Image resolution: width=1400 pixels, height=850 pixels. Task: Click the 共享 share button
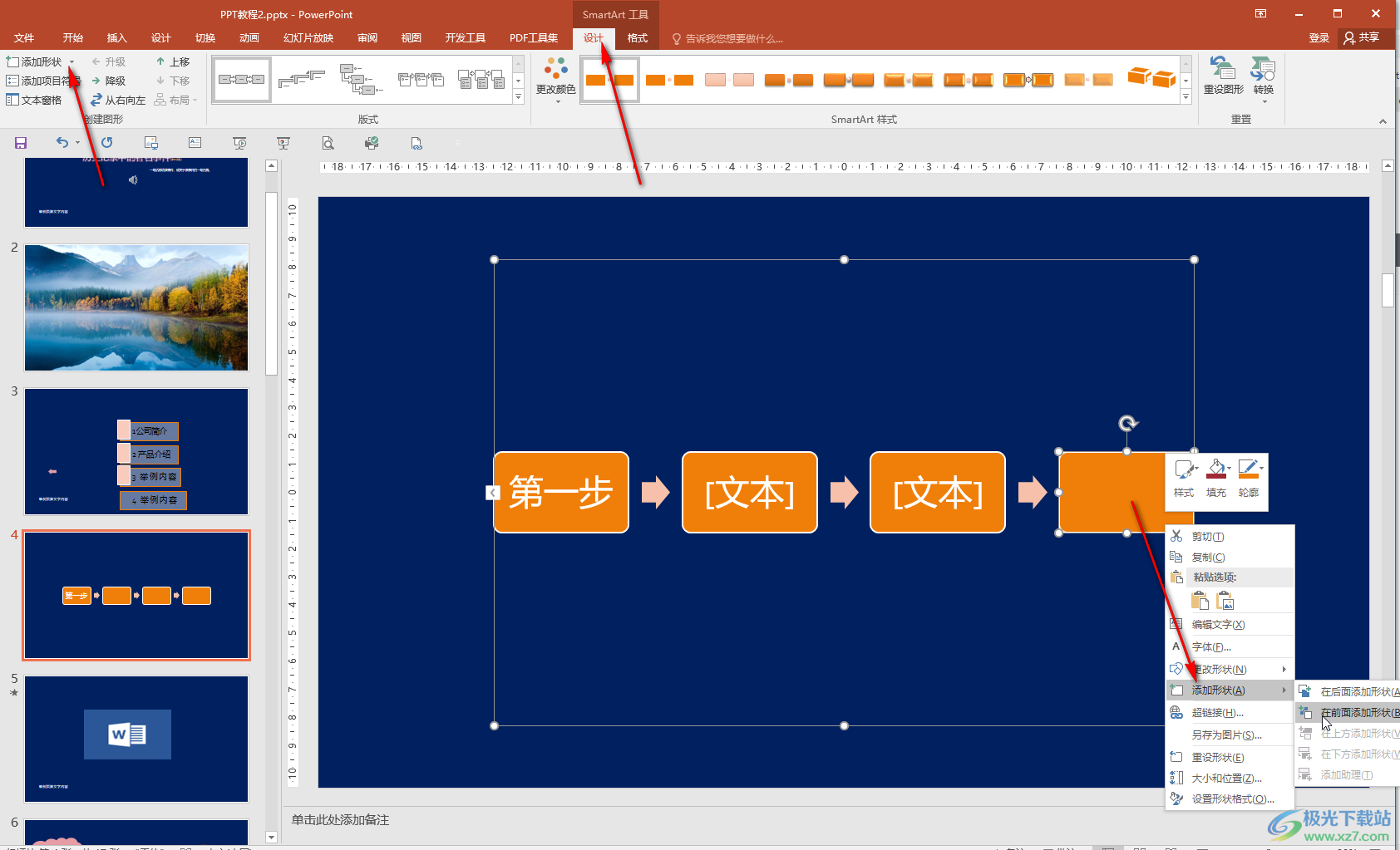point(1361,37)
